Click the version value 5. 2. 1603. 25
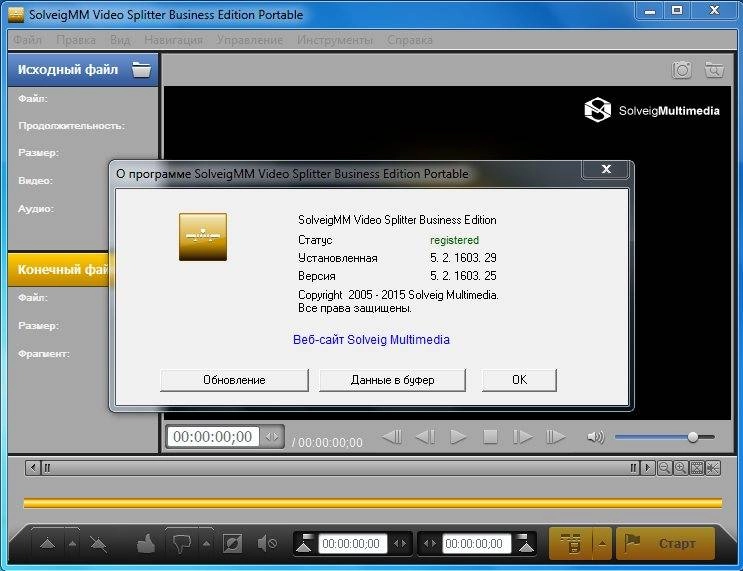 click(463, 276)
